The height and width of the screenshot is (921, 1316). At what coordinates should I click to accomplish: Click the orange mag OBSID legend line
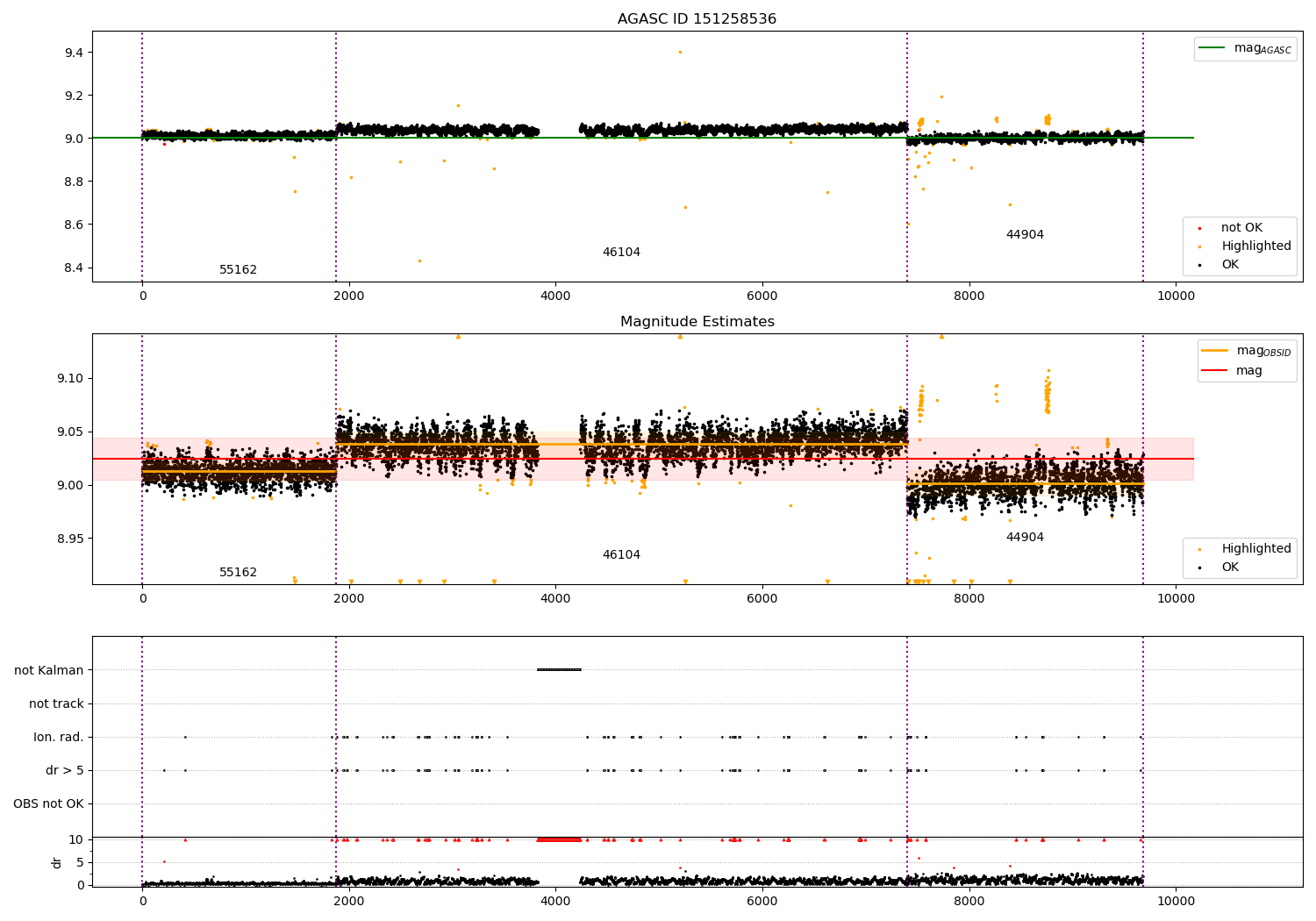tap(1215, 351)
